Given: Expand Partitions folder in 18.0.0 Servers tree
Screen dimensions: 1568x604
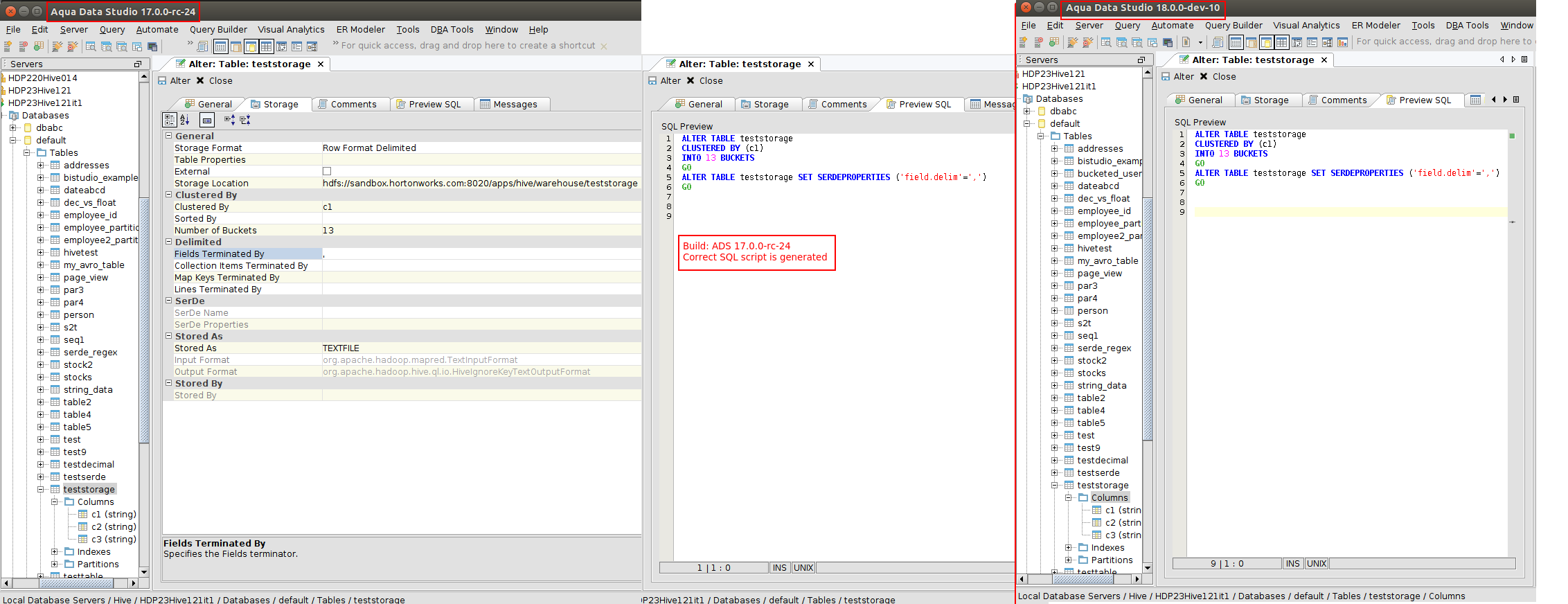Looking at the screenshot, I should [1068, 560].
